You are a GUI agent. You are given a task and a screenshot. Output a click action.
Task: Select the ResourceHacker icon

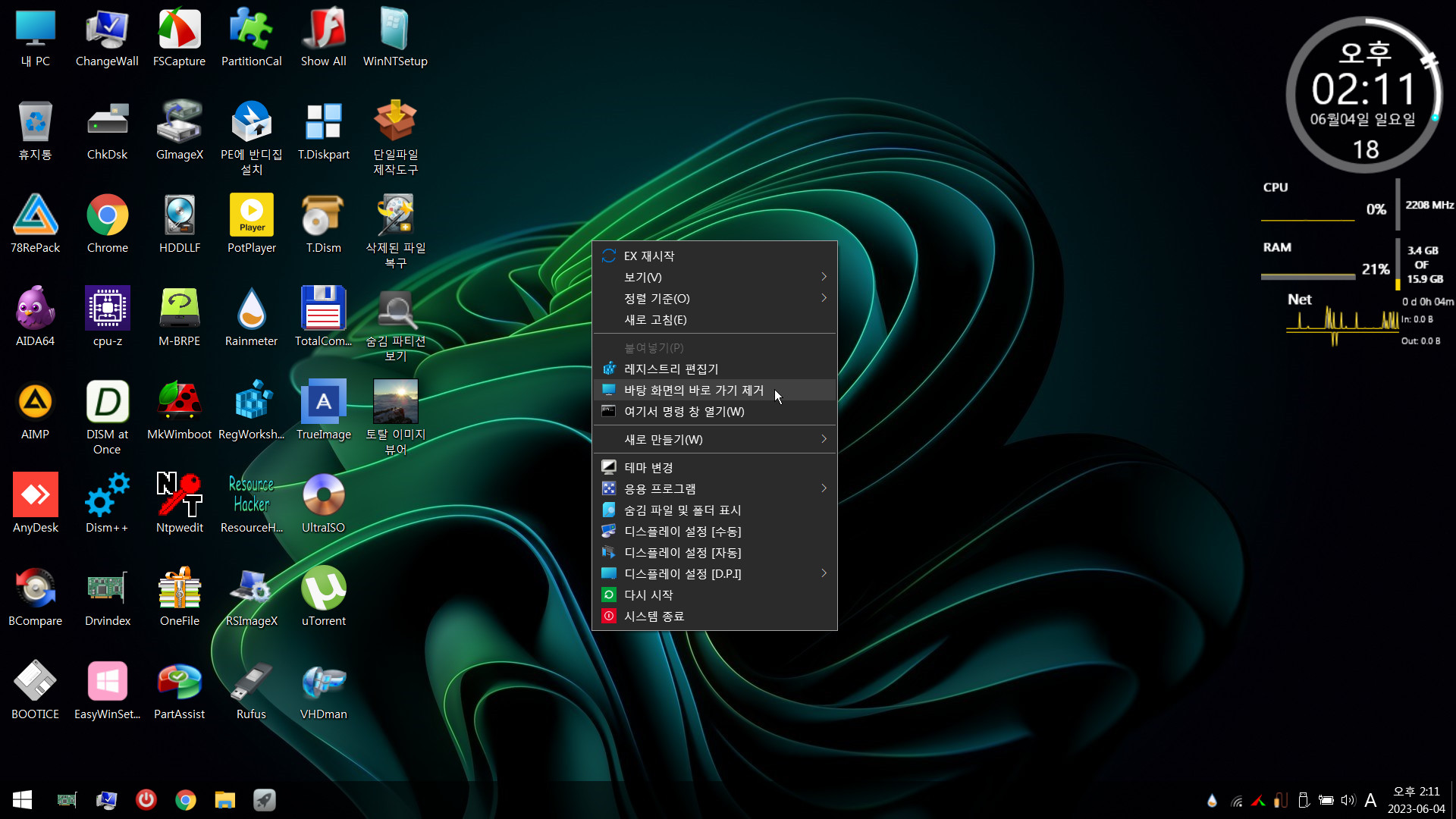tap(251, 504)
